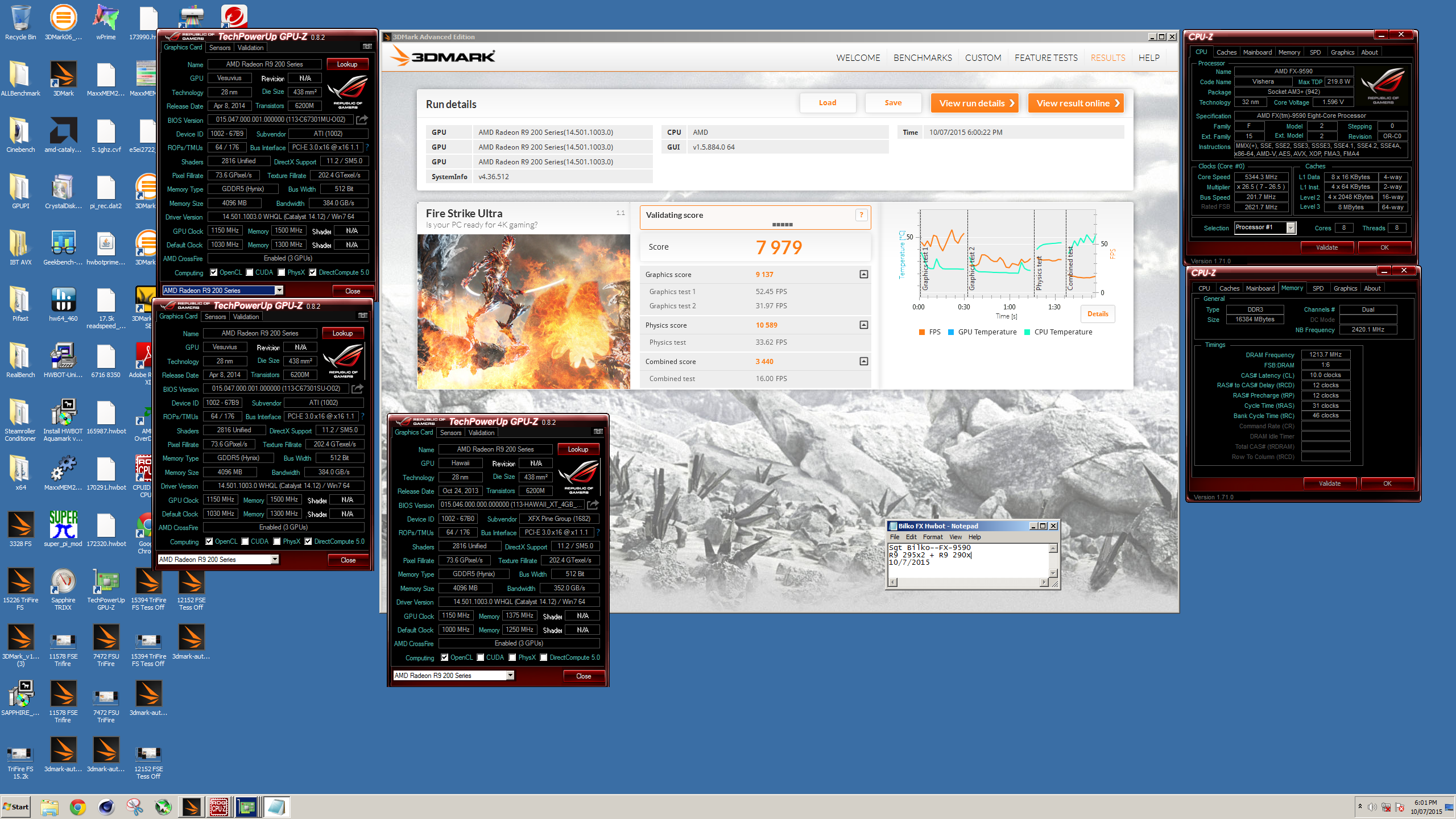Open GPU selector dropdown in middle GPU-Z
The image size is (1456, 819).
(x=275, y=560)
